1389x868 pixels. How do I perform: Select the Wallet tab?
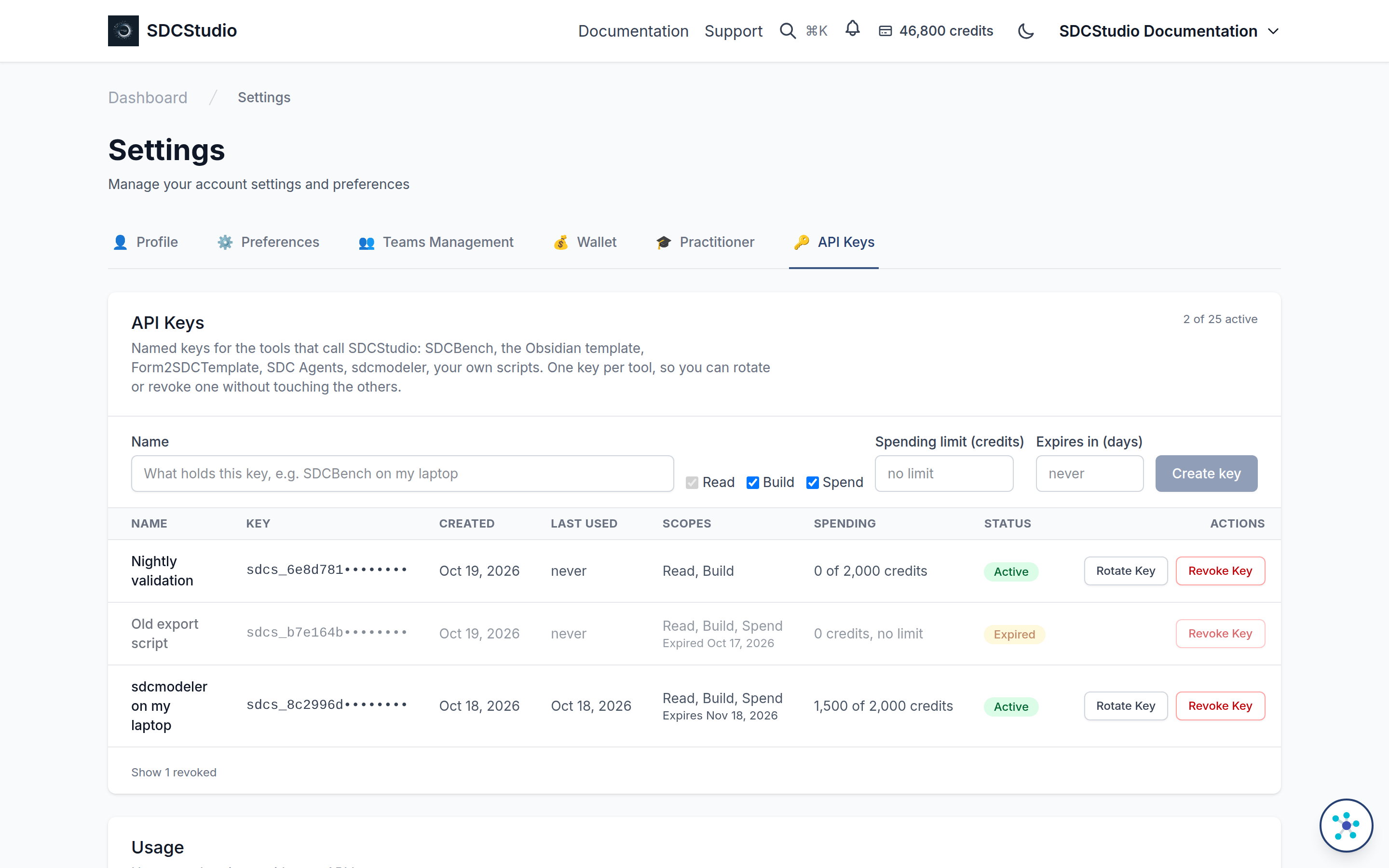point(585,242)
